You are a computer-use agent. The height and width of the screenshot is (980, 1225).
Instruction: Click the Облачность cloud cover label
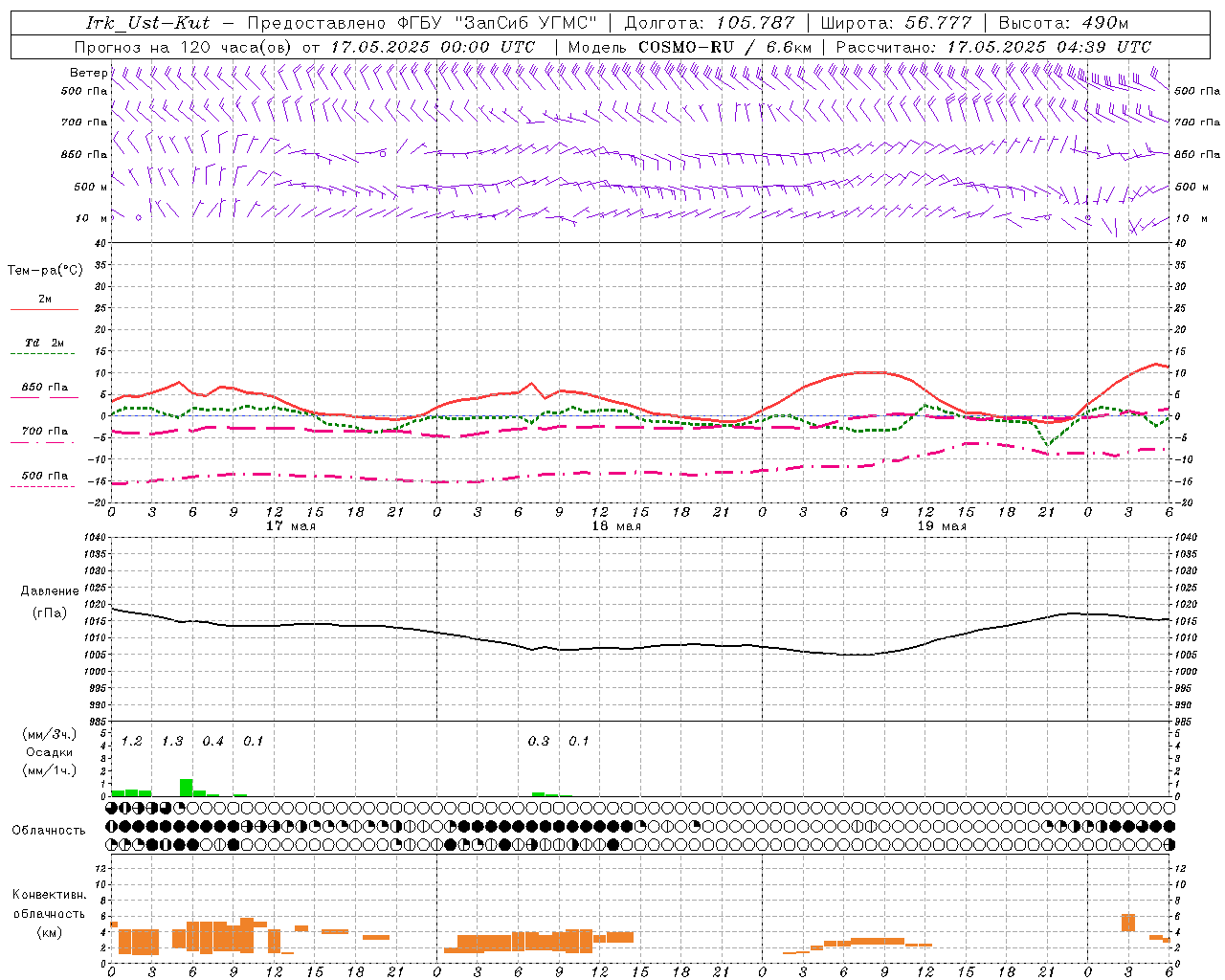tap(49, 831)
